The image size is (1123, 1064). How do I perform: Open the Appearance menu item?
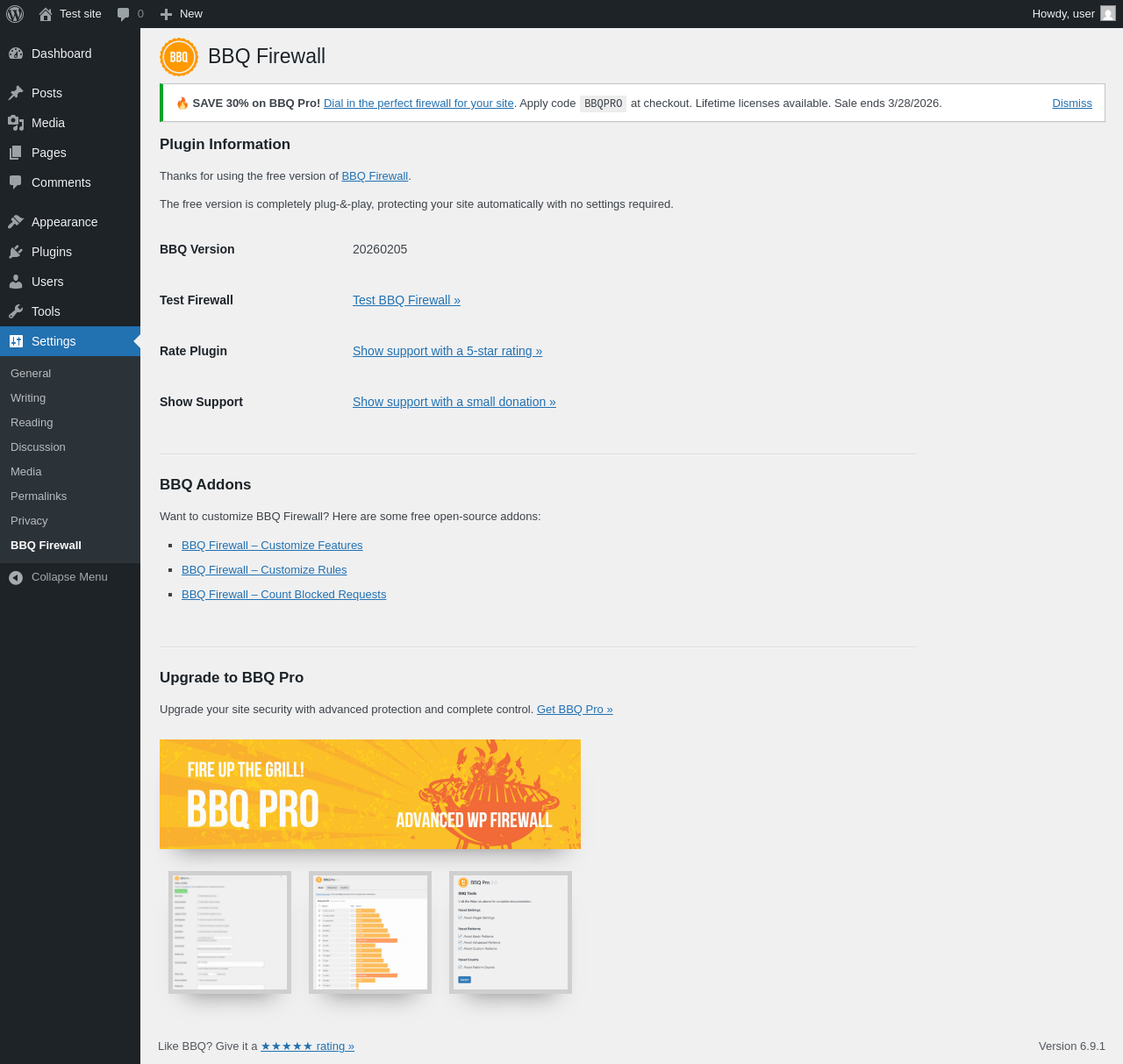tap(70, 222)
